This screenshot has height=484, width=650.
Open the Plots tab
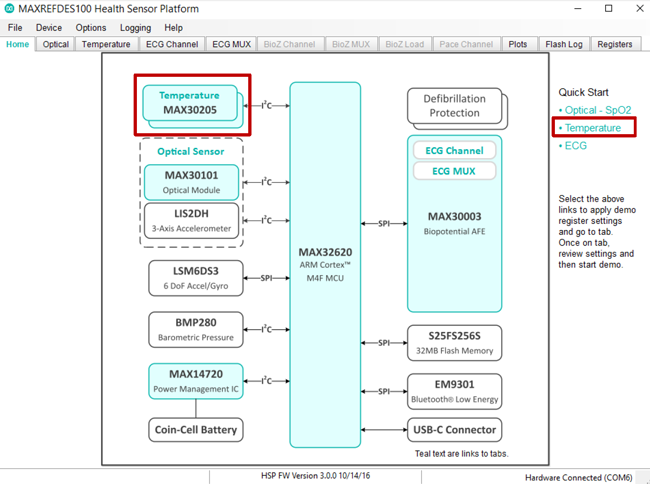pos(518,44)
